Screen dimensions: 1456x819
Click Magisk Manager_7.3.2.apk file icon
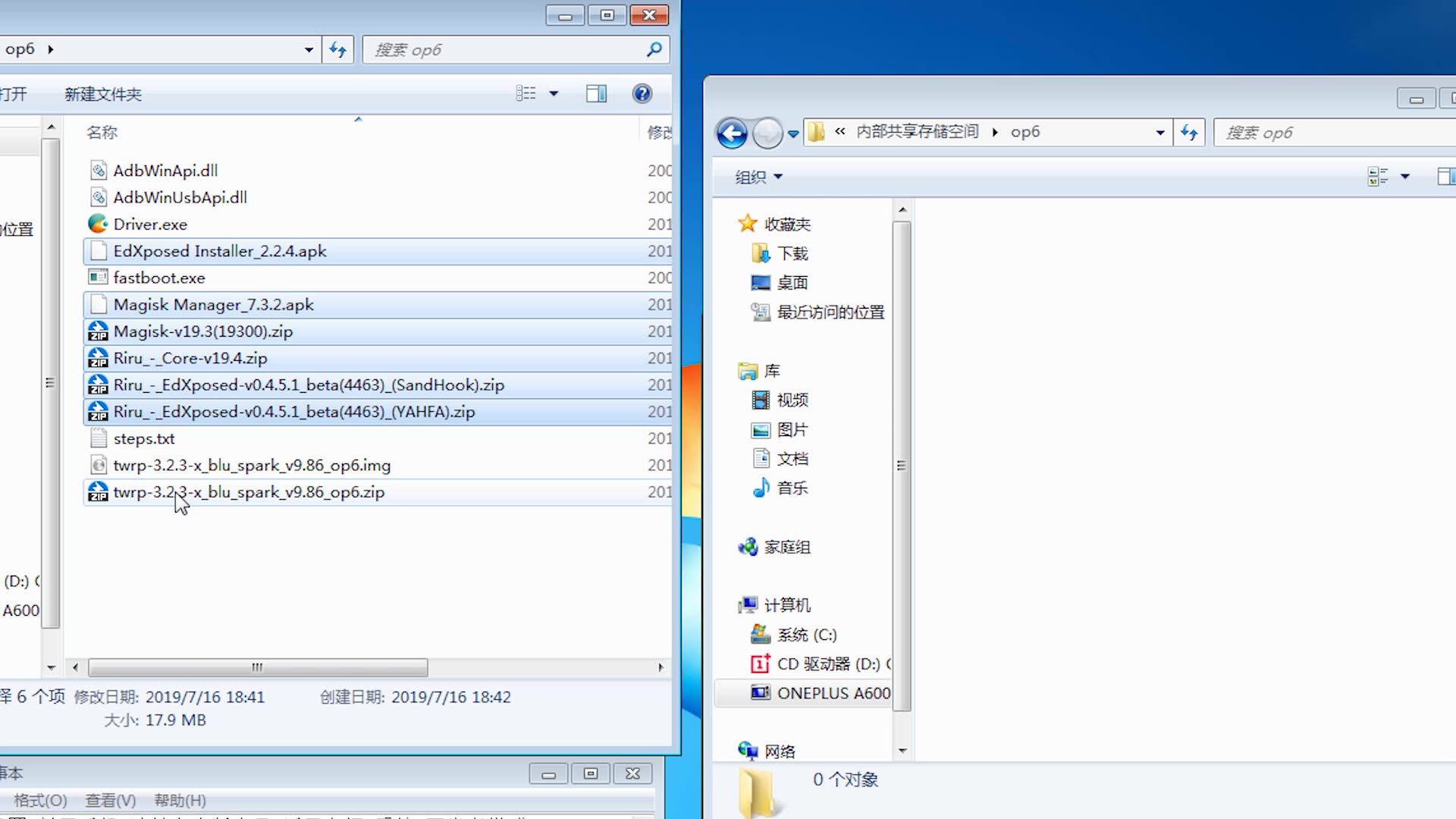coord(98,305)
